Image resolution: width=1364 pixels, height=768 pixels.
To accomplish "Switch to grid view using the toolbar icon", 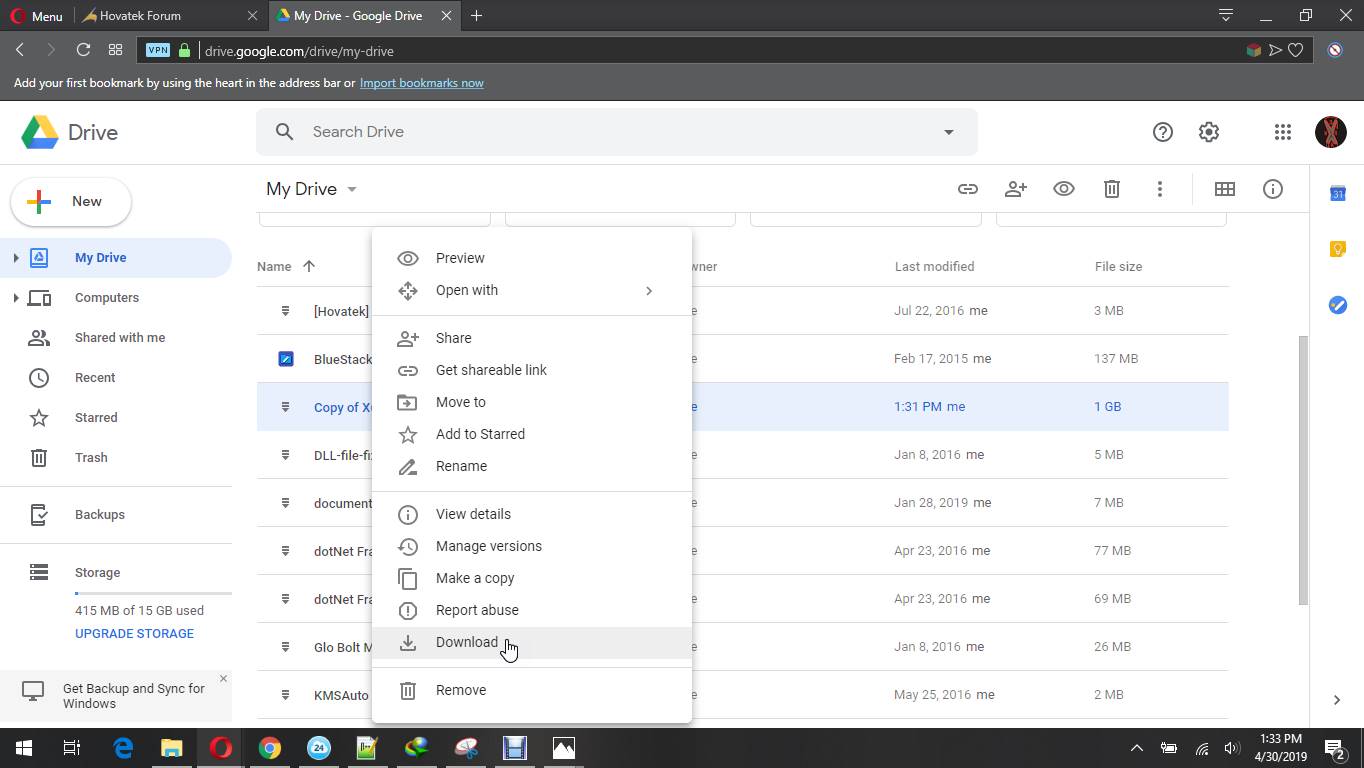I will pos(1225,188).
